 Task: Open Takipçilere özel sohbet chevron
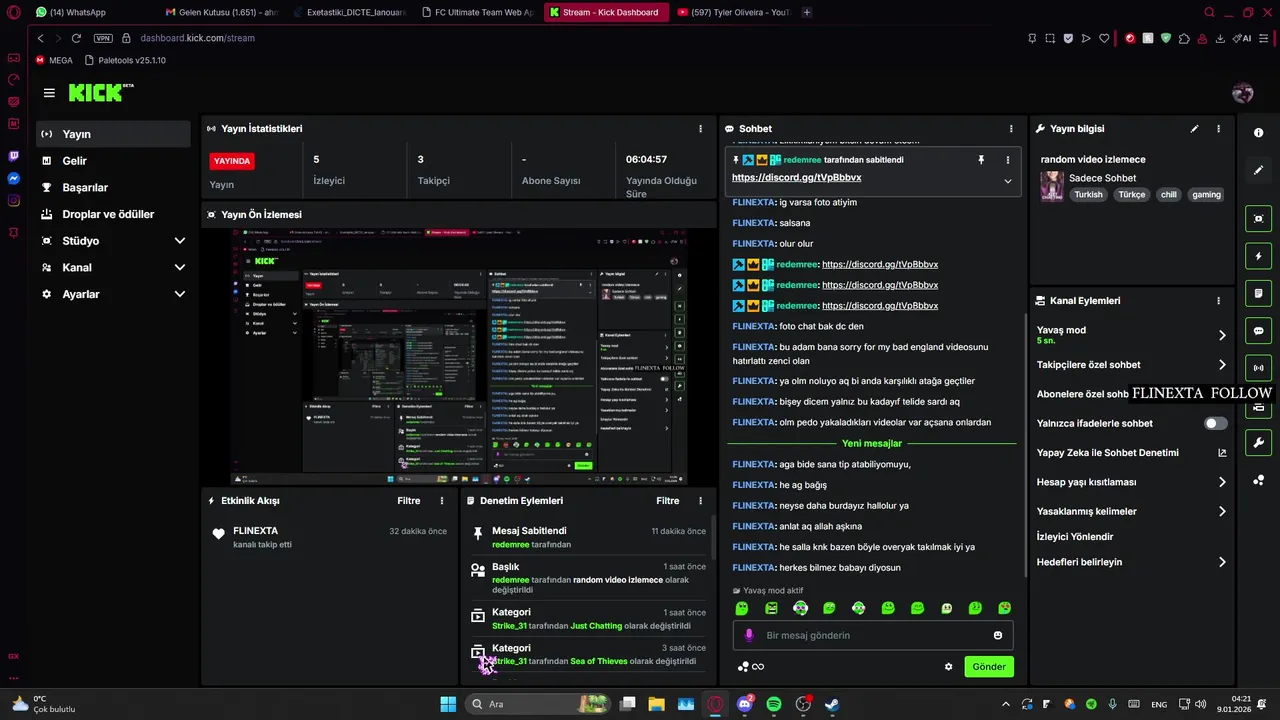pyautogui.click(x=1222, y=365)
